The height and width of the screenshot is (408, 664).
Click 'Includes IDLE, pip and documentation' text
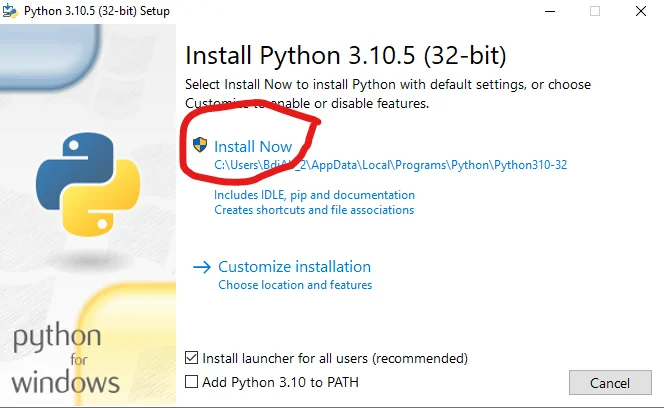314,195
